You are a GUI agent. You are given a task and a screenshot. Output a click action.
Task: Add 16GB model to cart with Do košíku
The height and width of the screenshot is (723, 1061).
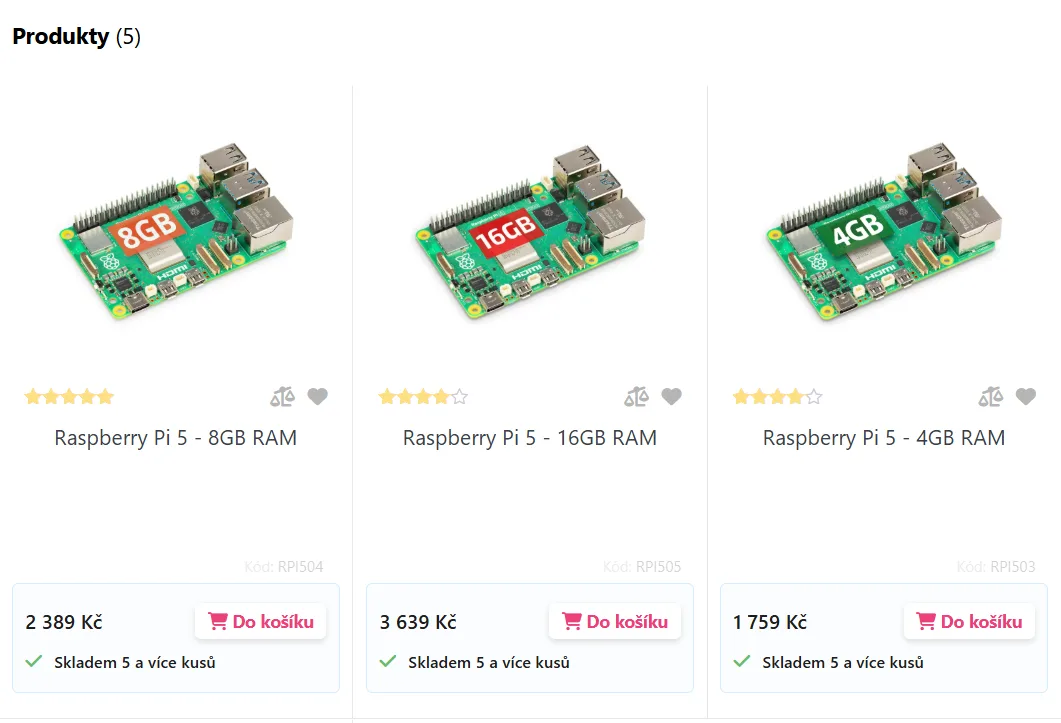click(x=615, y=621)
